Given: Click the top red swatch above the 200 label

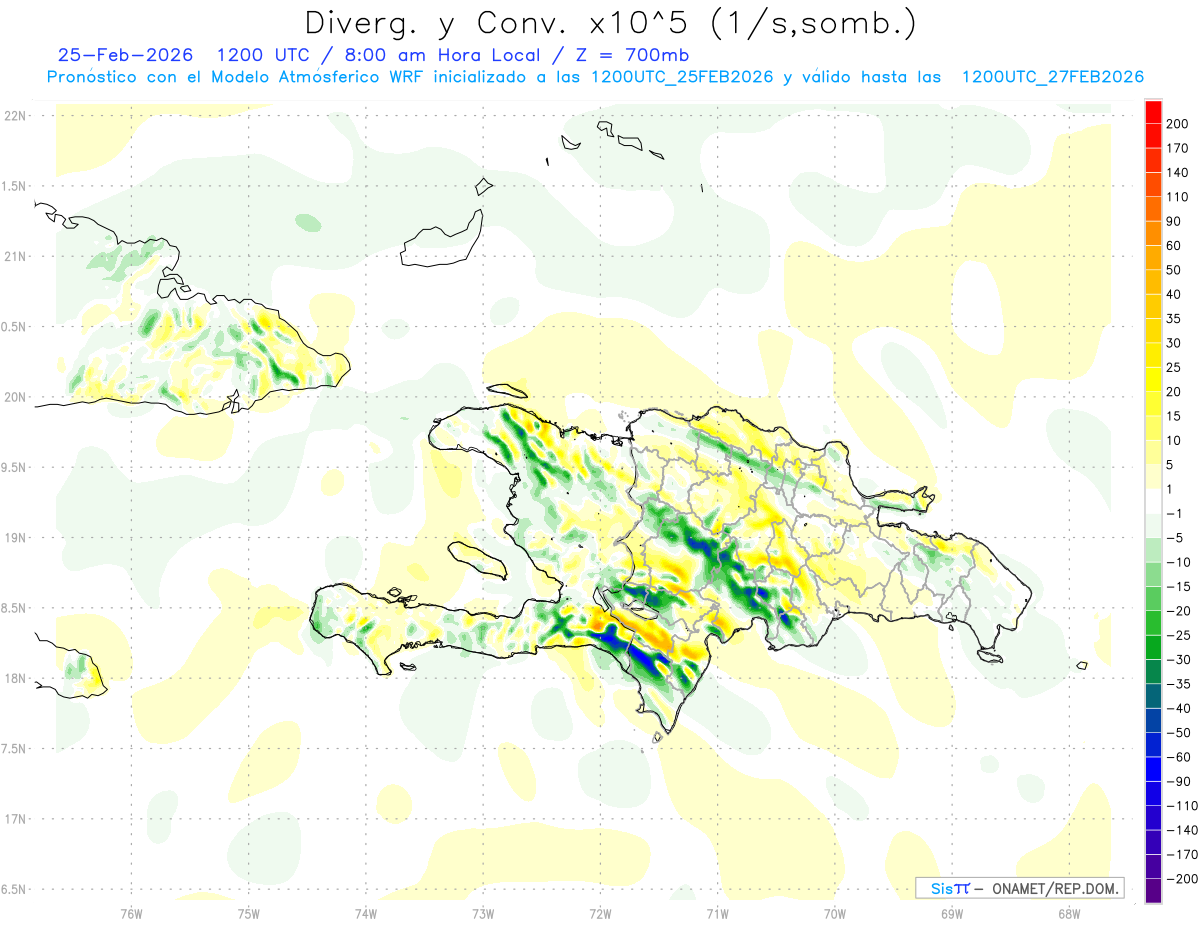Looking at the screenshot, I should [1154, 112].
